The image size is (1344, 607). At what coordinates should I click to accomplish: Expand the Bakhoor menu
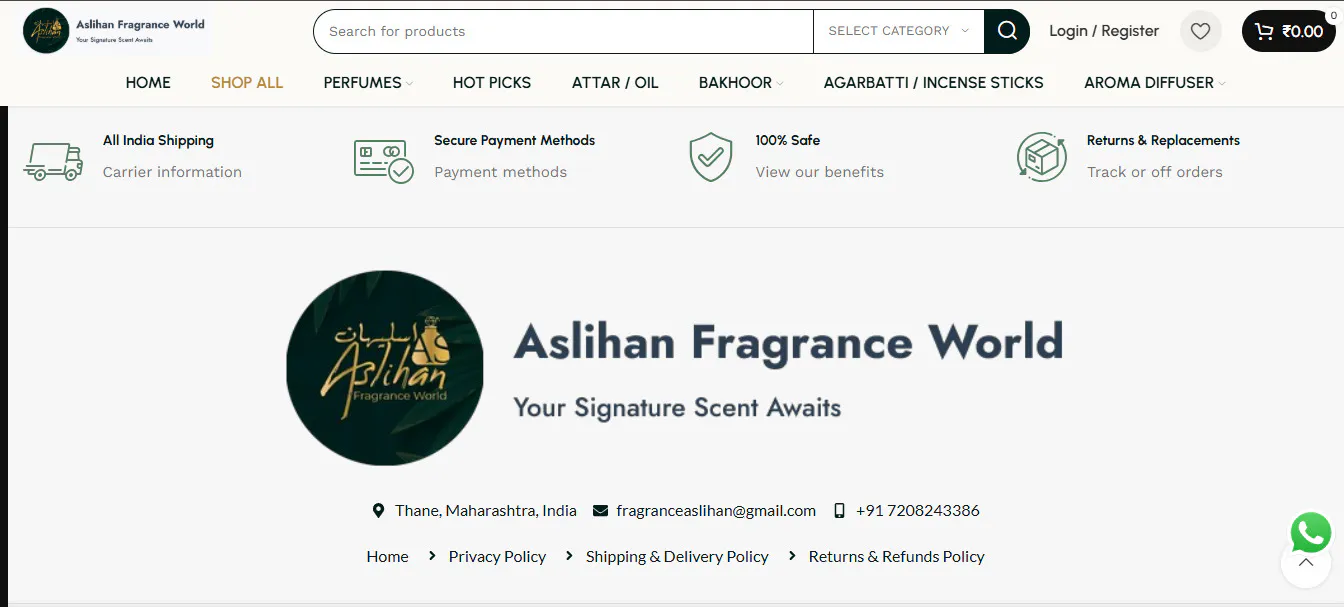pyautogui.click(x=740, y=83)
